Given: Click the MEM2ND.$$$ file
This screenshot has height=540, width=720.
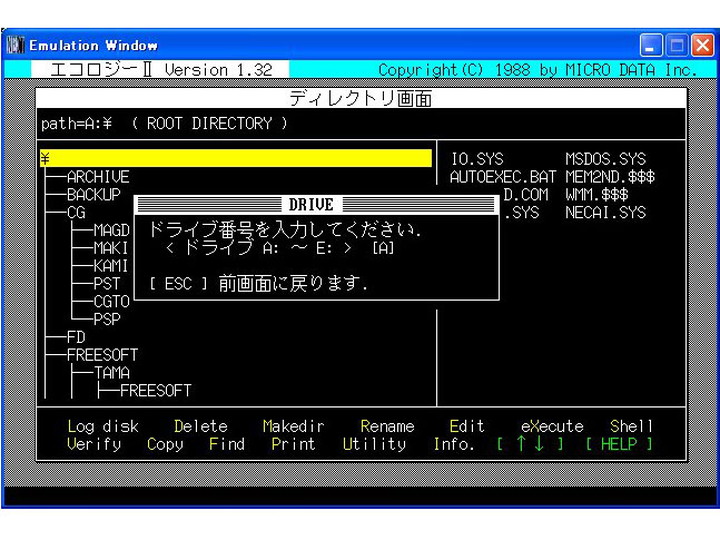Looking at the screenshot, I should pos(610,177).
